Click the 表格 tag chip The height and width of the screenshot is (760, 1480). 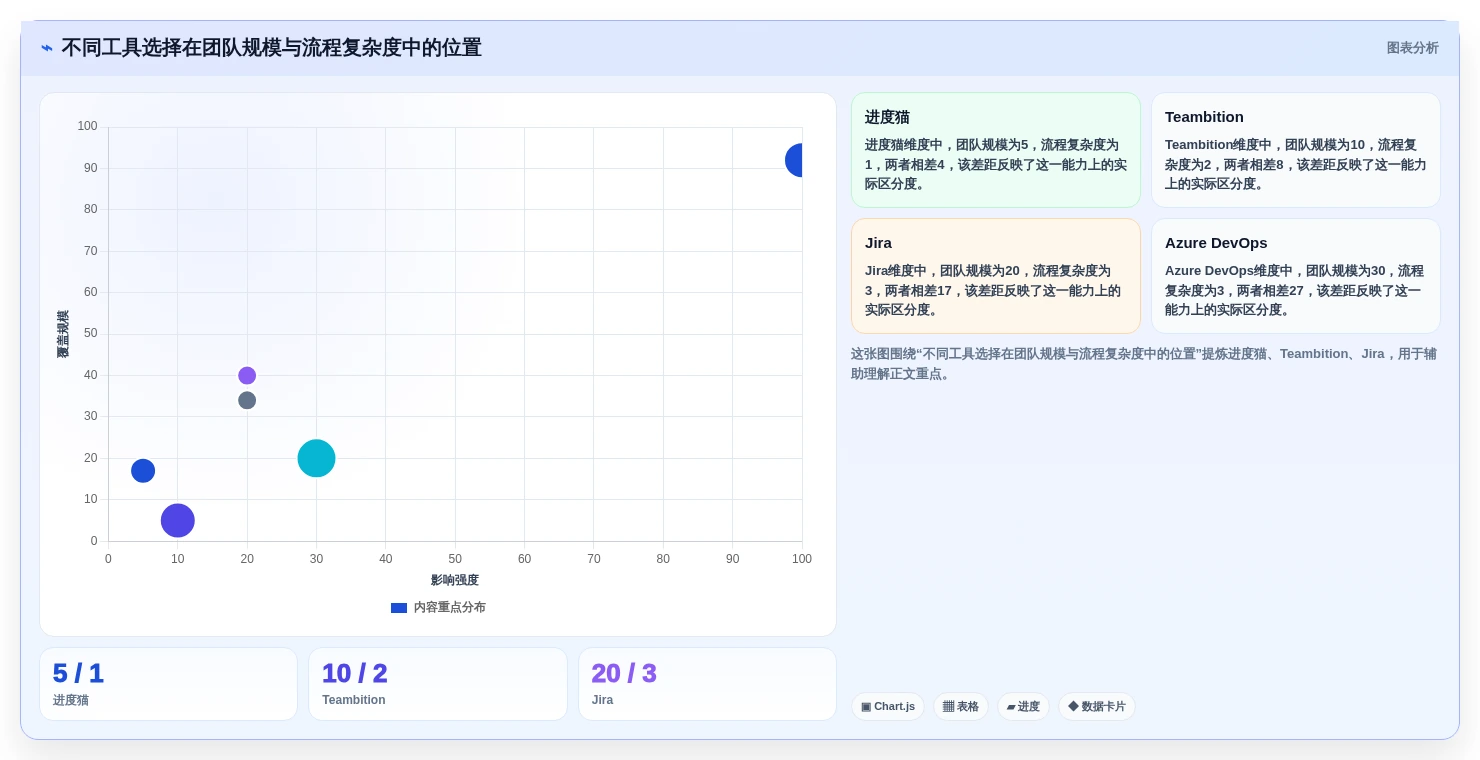coord(961,706)
